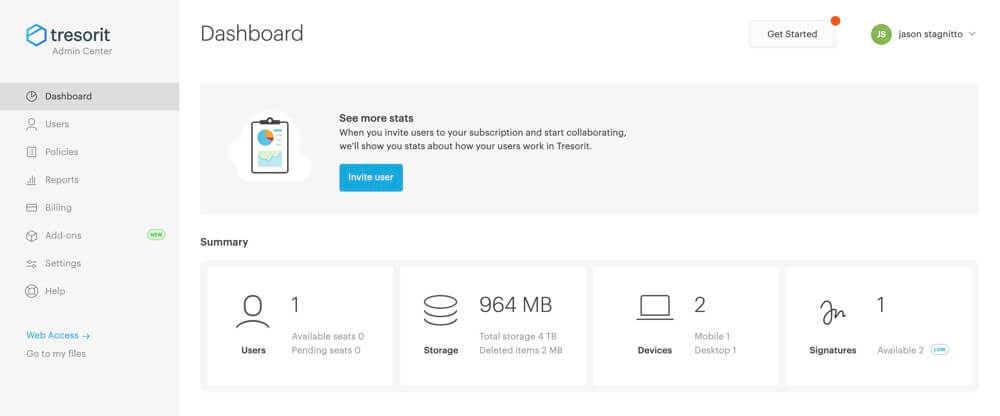The height and width of the screenshot is (416, 1000).
Task: Click the Billing card icon in sidebar
Action: pyautogui.click(x=31, y=207)
